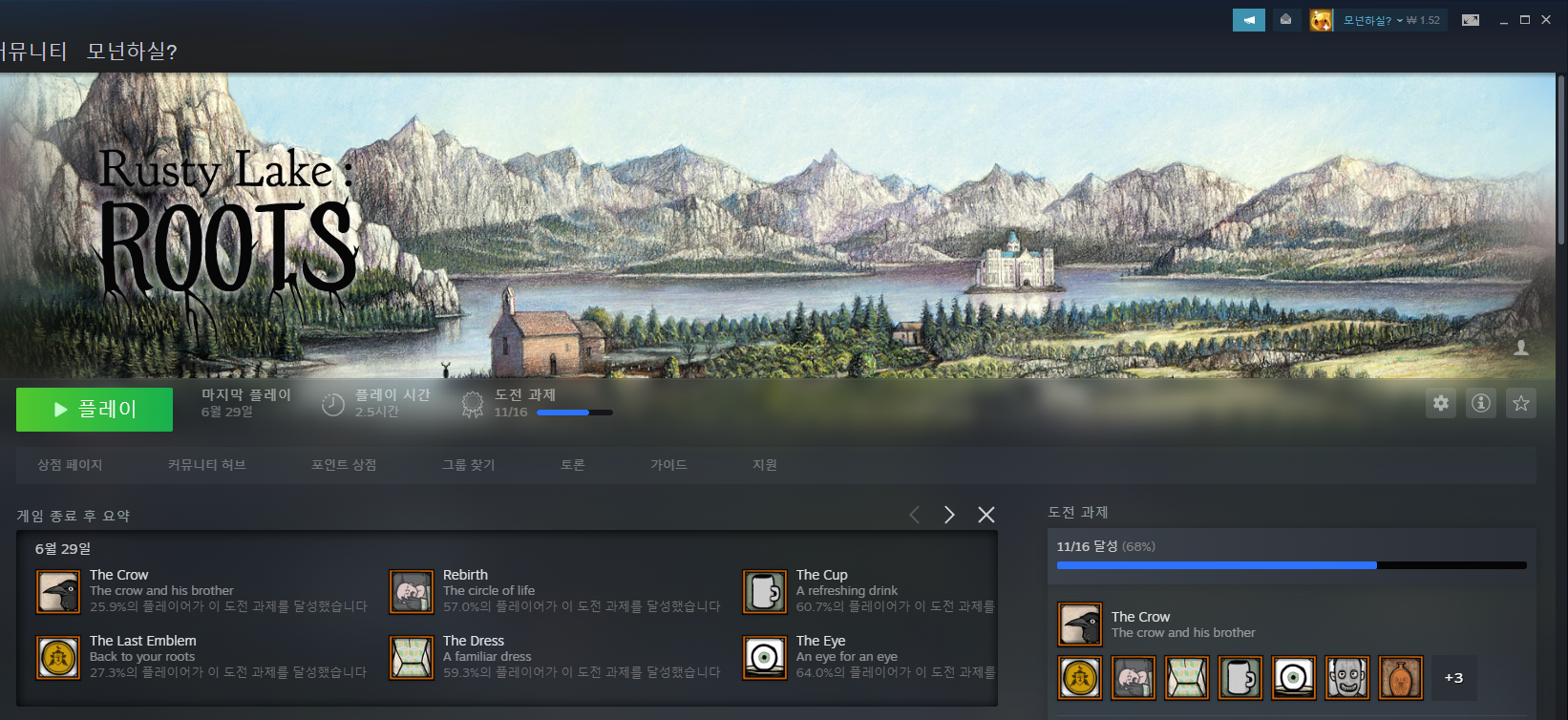The width and height of the screenshot is (1568, 720).
Task: Open the 포인트 상점 link
Action: [344, 465]
